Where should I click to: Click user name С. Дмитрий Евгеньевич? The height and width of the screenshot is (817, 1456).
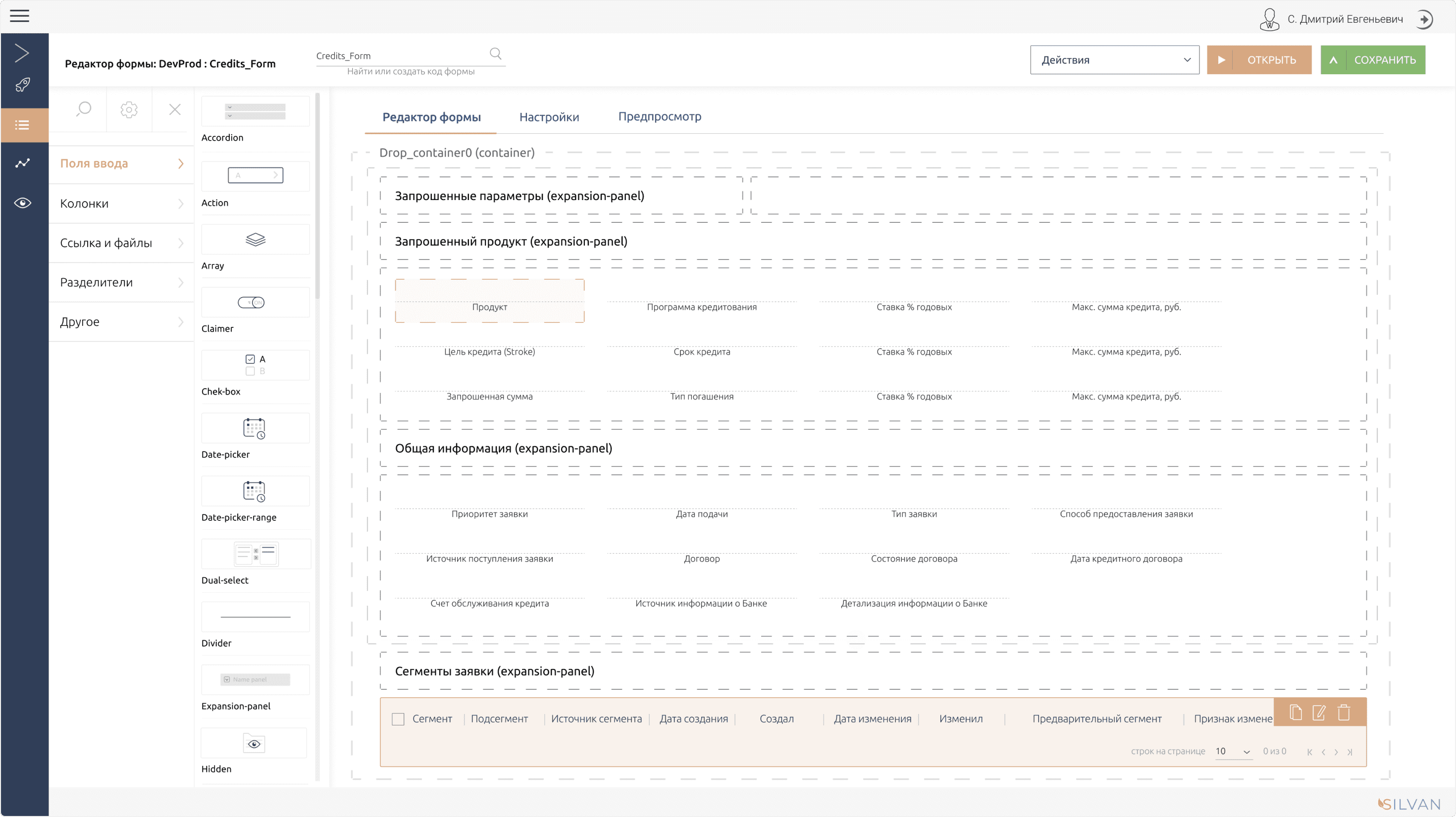point(1345,19)
